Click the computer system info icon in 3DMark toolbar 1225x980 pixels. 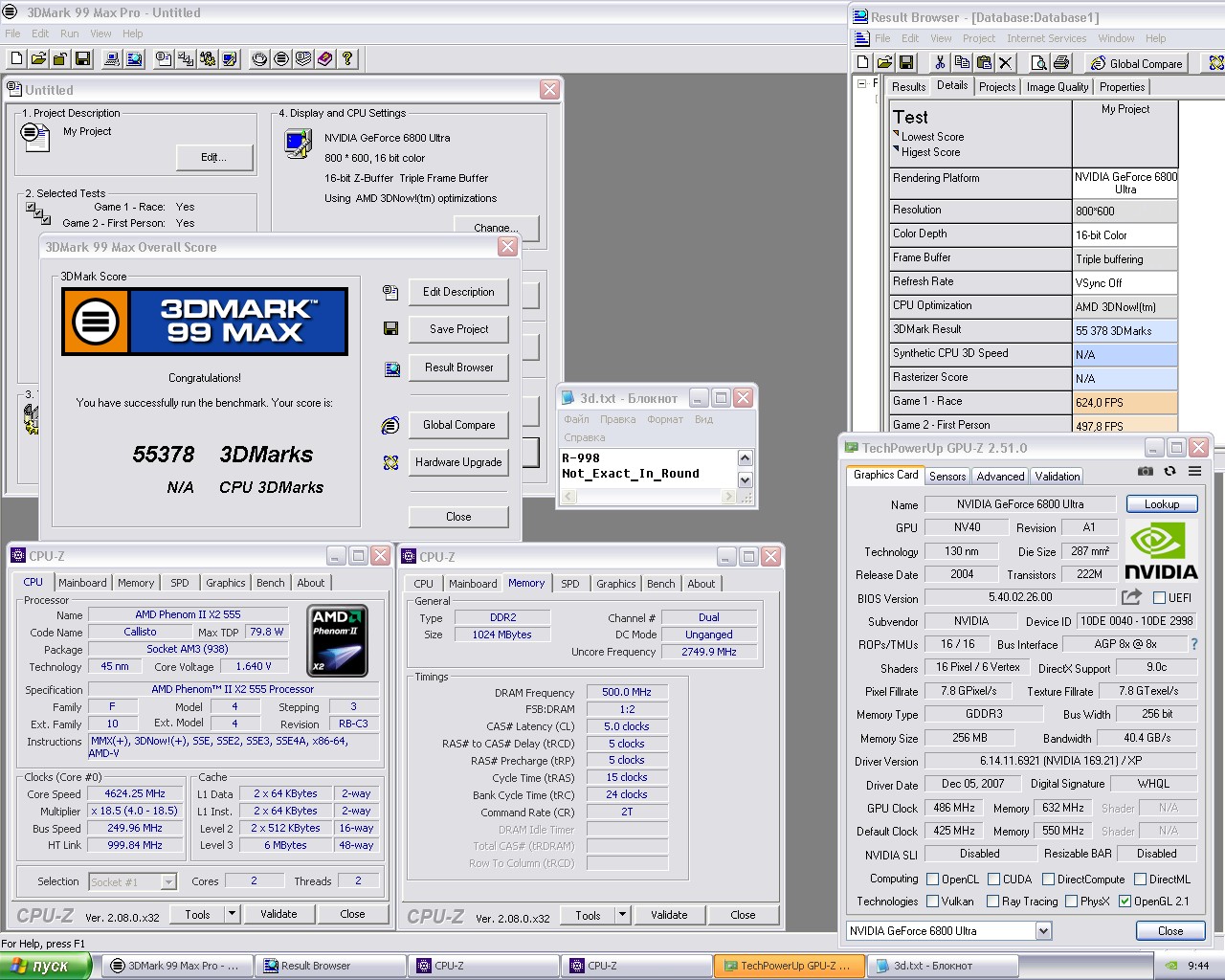coord(112,59)
